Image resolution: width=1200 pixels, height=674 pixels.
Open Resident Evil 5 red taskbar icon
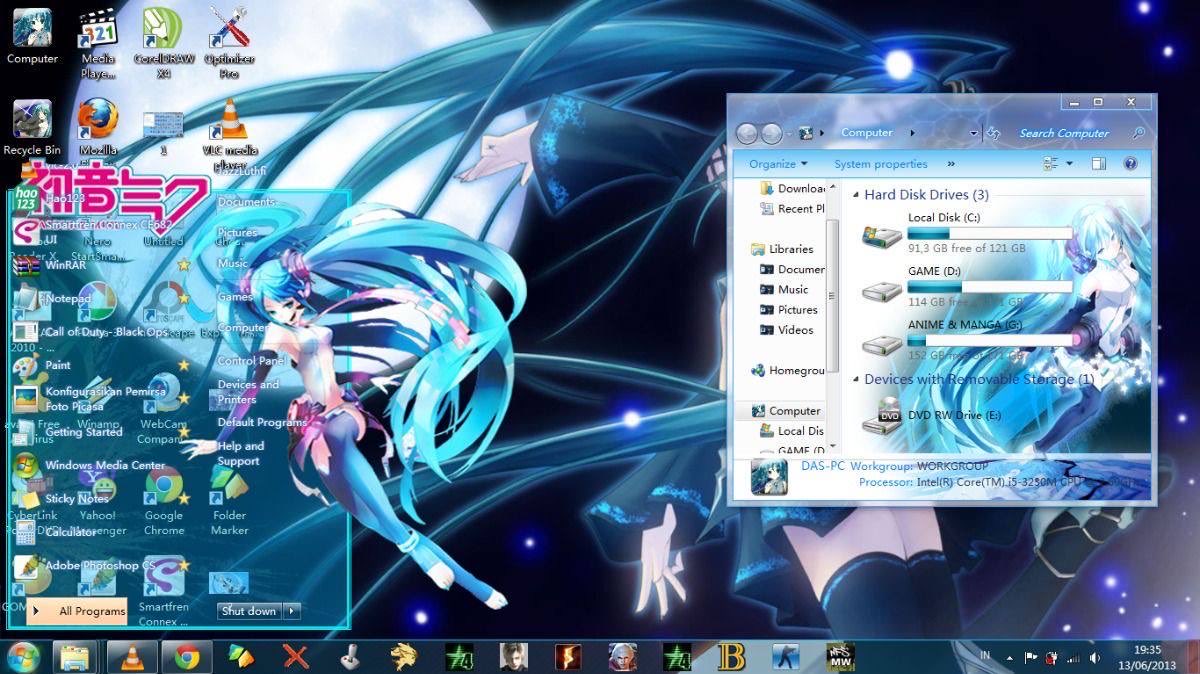568,657
